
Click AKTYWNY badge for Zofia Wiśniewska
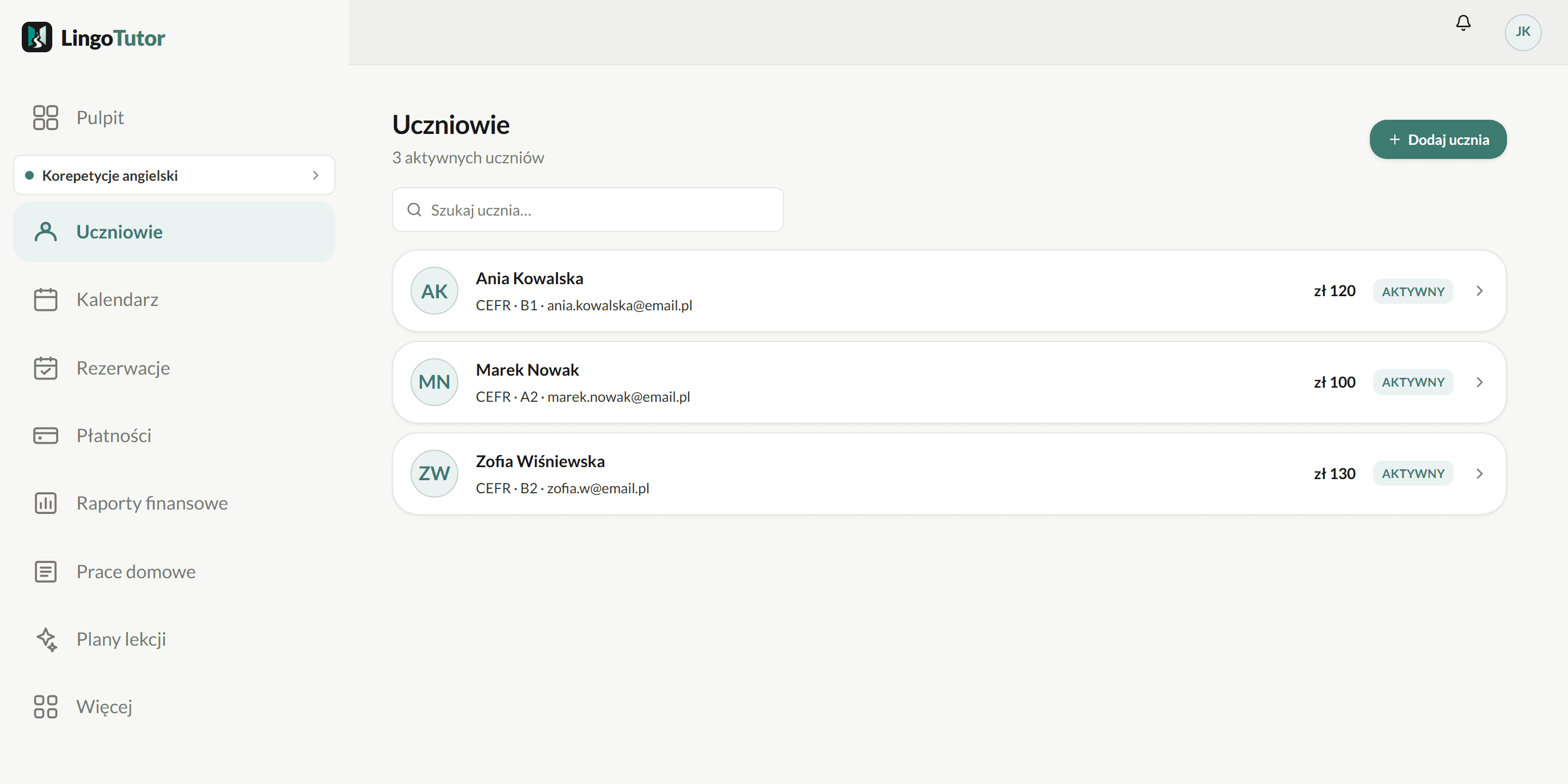pos(1413,474)
